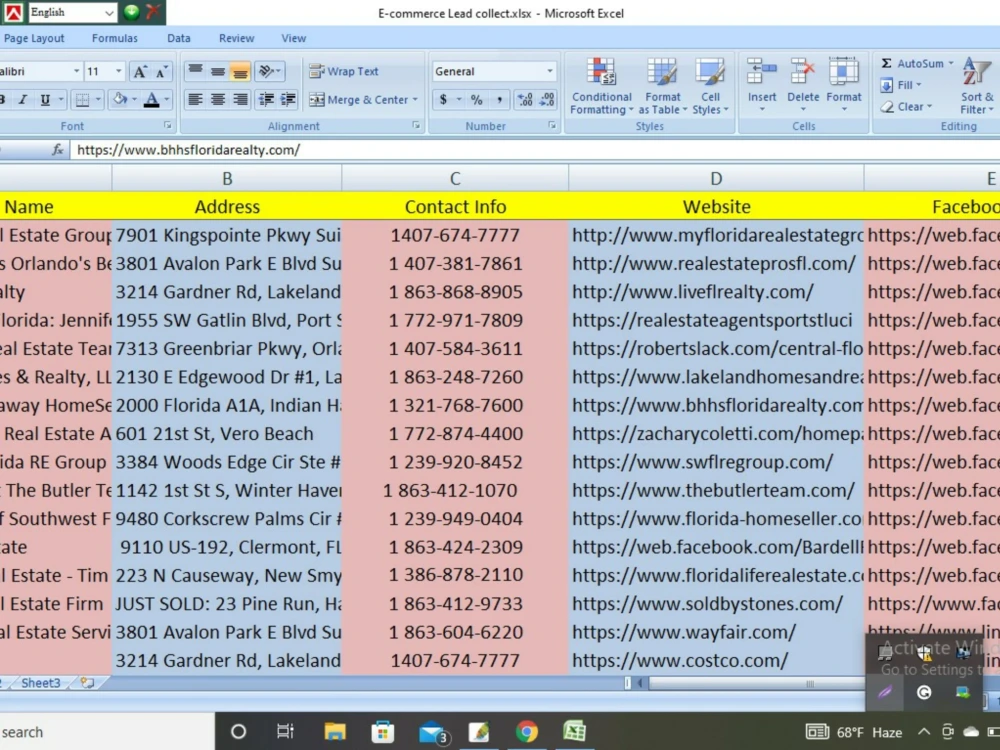Select column D header
Viewport: 1000px width, 750px height.
(x=716, y=179)
